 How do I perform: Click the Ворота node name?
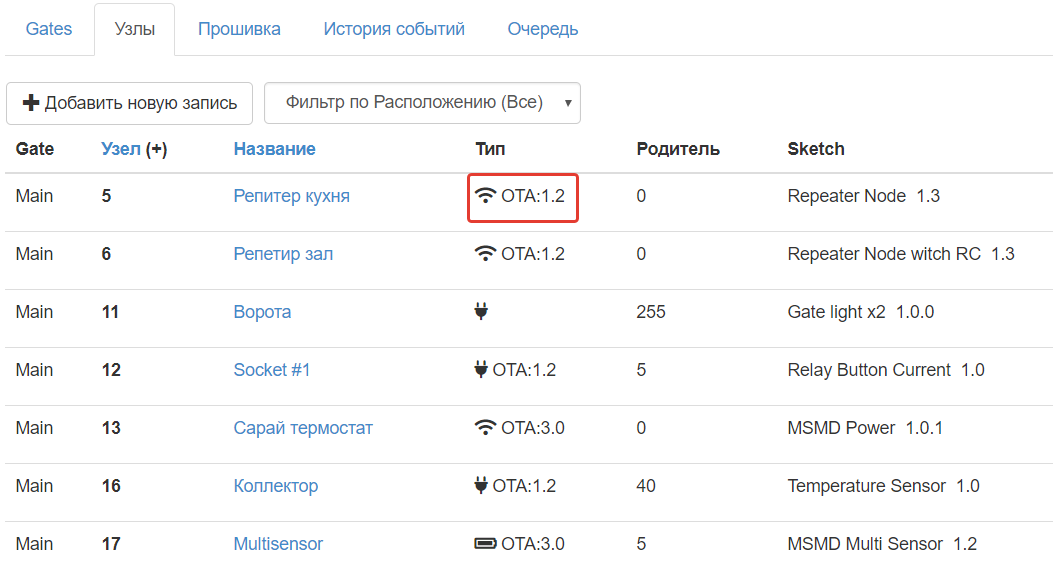tap(262, 312)
